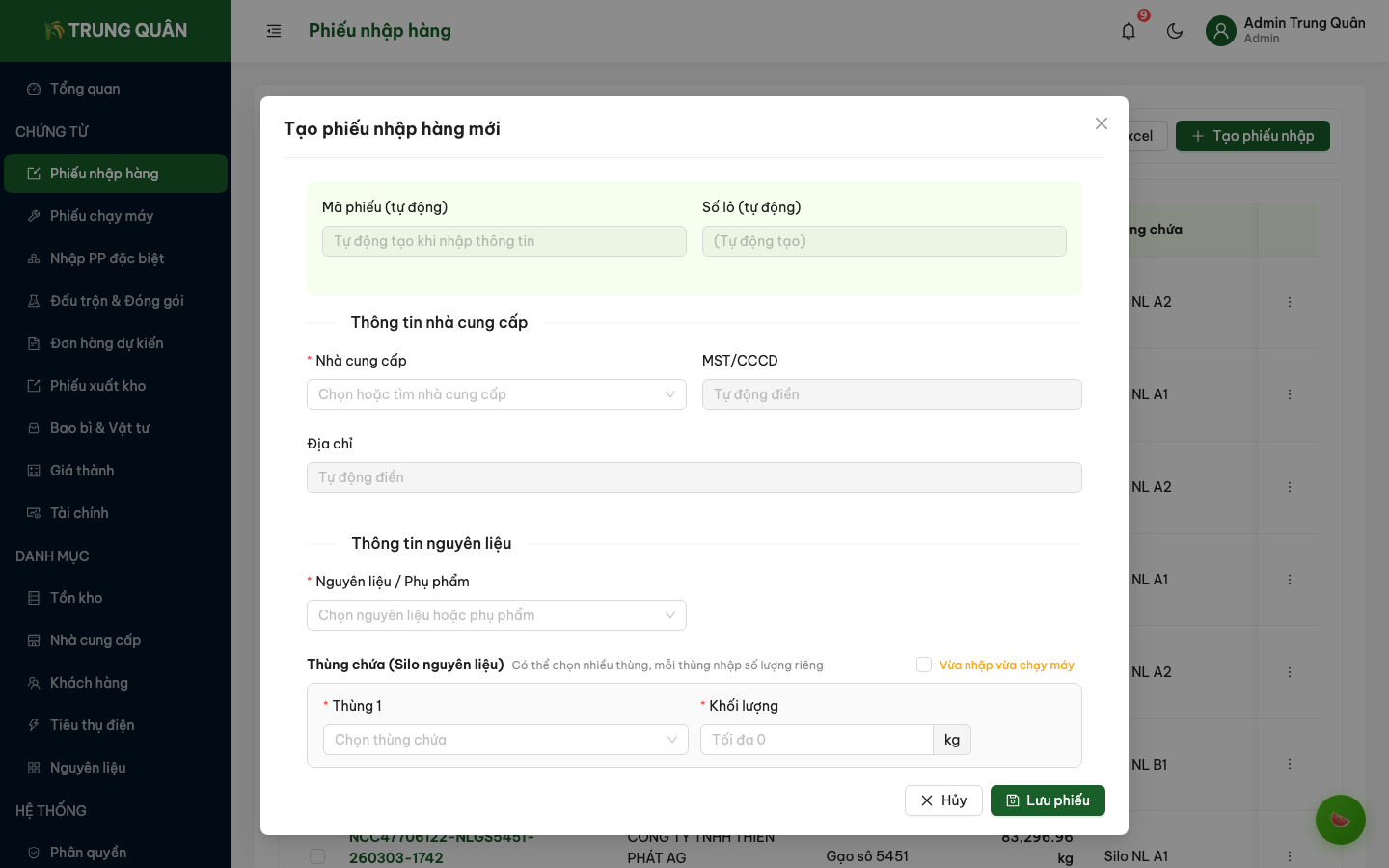The width and height of the screenshot is (1389, 868).
Task: Click the green kg unit badge
Action: tap(952, 740)
